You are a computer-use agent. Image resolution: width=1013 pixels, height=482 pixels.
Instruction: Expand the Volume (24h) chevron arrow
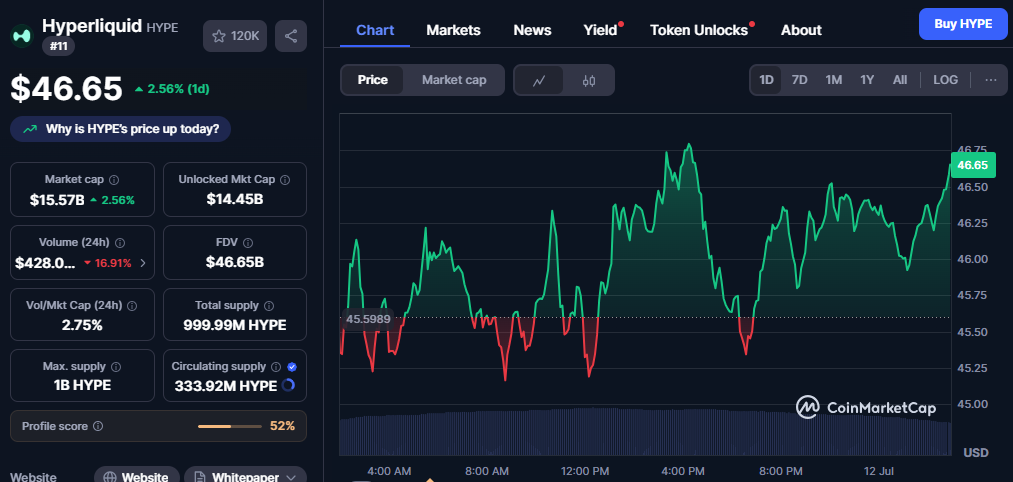click(x=143, y=263)
